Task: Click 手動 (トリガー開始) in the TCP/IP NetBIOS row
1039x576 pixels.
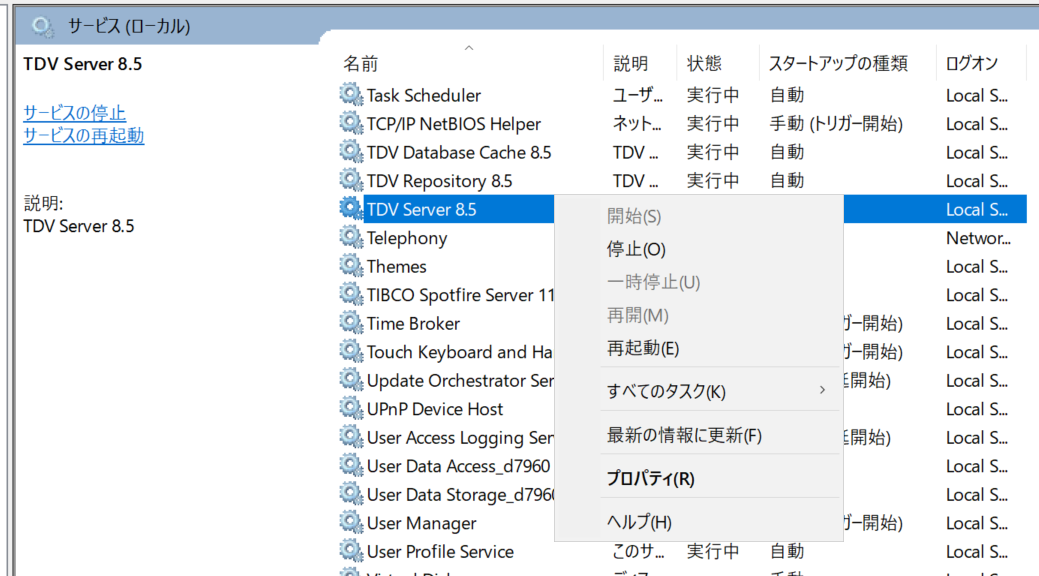Action: (x=836, y=124)
